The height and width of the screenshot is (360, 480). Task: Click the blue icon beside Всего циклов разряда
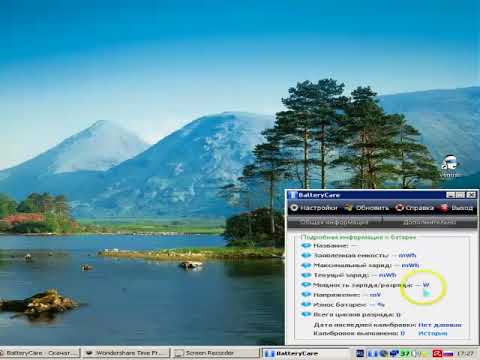point(306,314)
